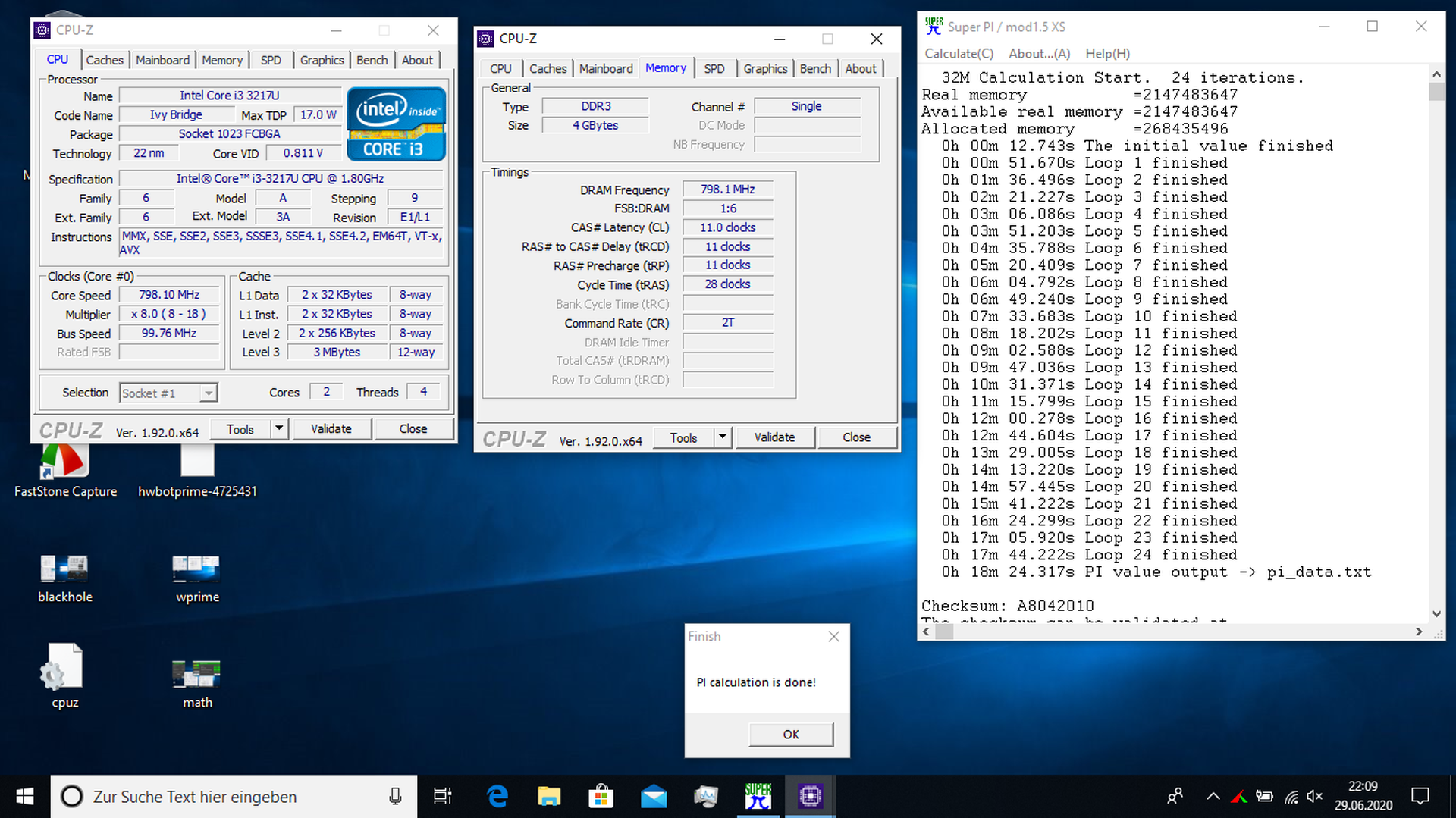Click the Intel Core i3 logo
The width and height of the screenshot is (1456, 818).
pos(396,124)
